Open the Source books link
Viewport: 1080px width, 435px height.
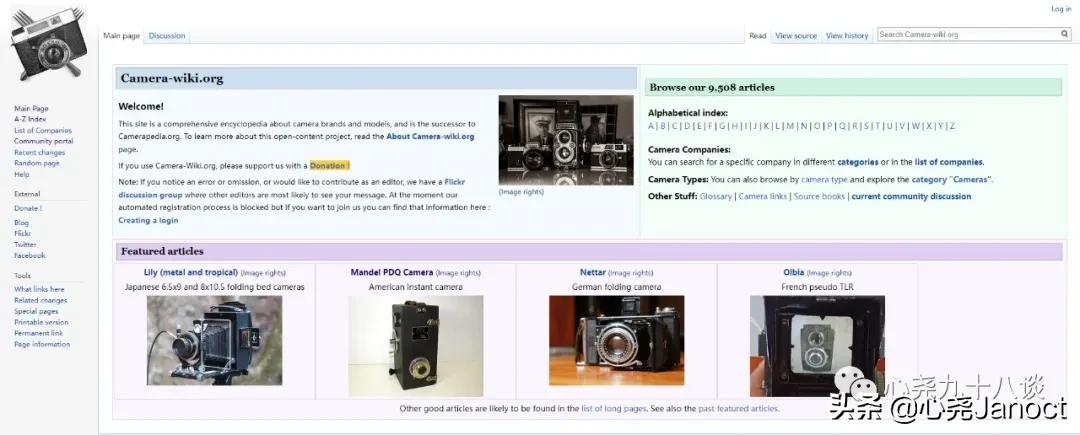pyautogui.click(x=819, y=197)
